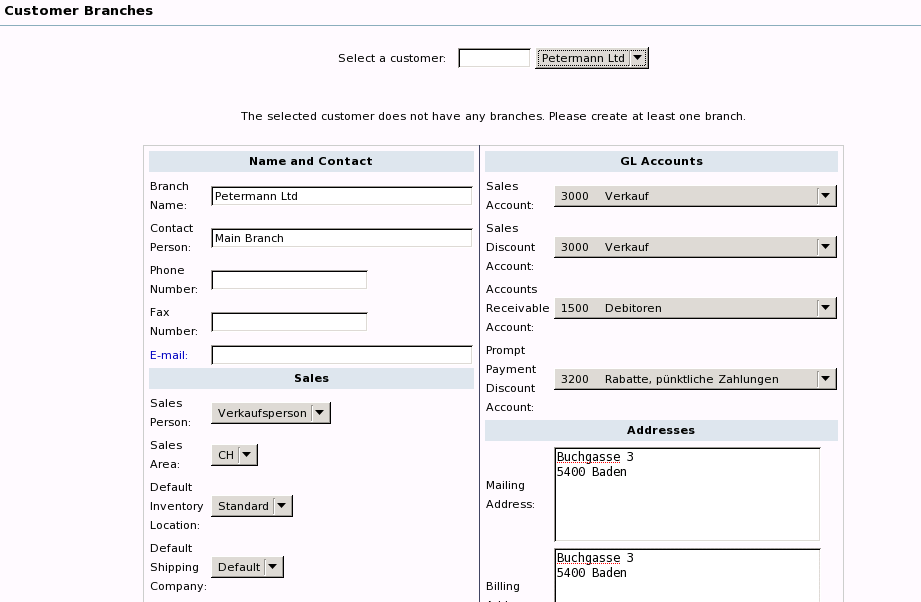Open the Accounts Receivable Account dropdown

(695, 308)
